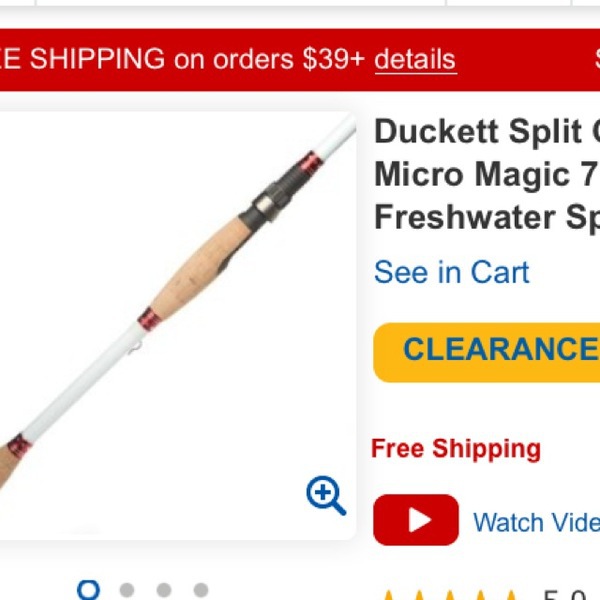600x600 pixels.
Task: Switch to the third image carousel dot
Action: pos(164,590)
